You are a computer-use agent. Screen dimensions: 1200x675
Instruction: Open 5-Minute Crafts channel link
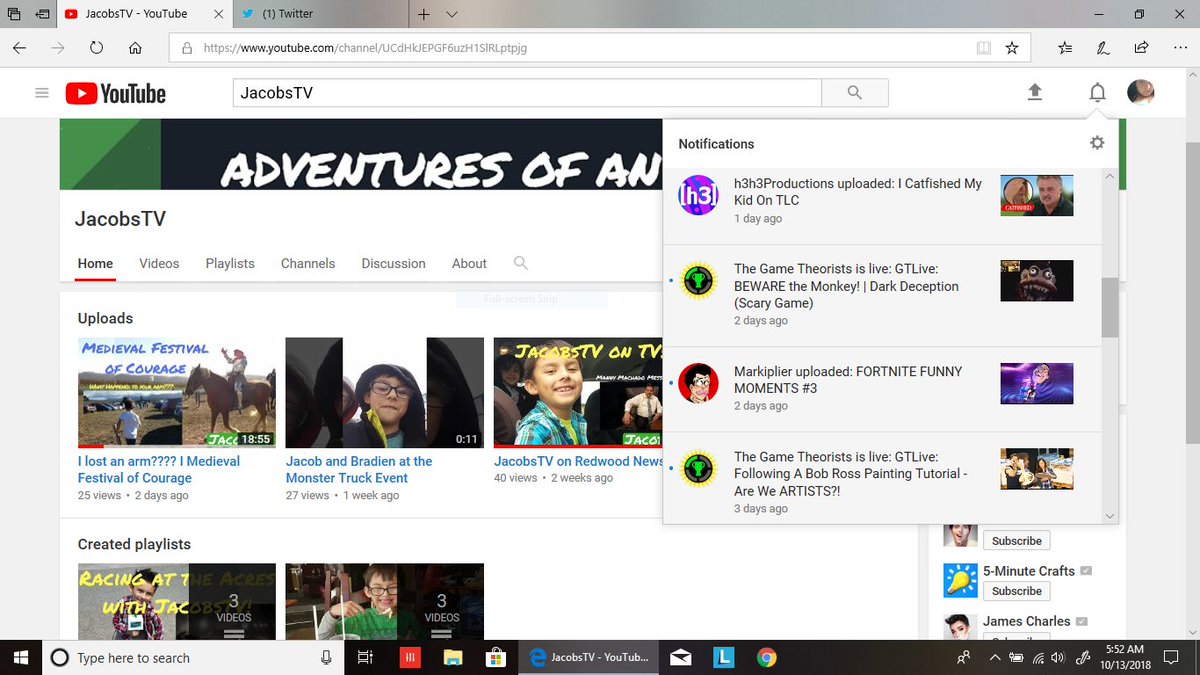tap(1028, 571)
